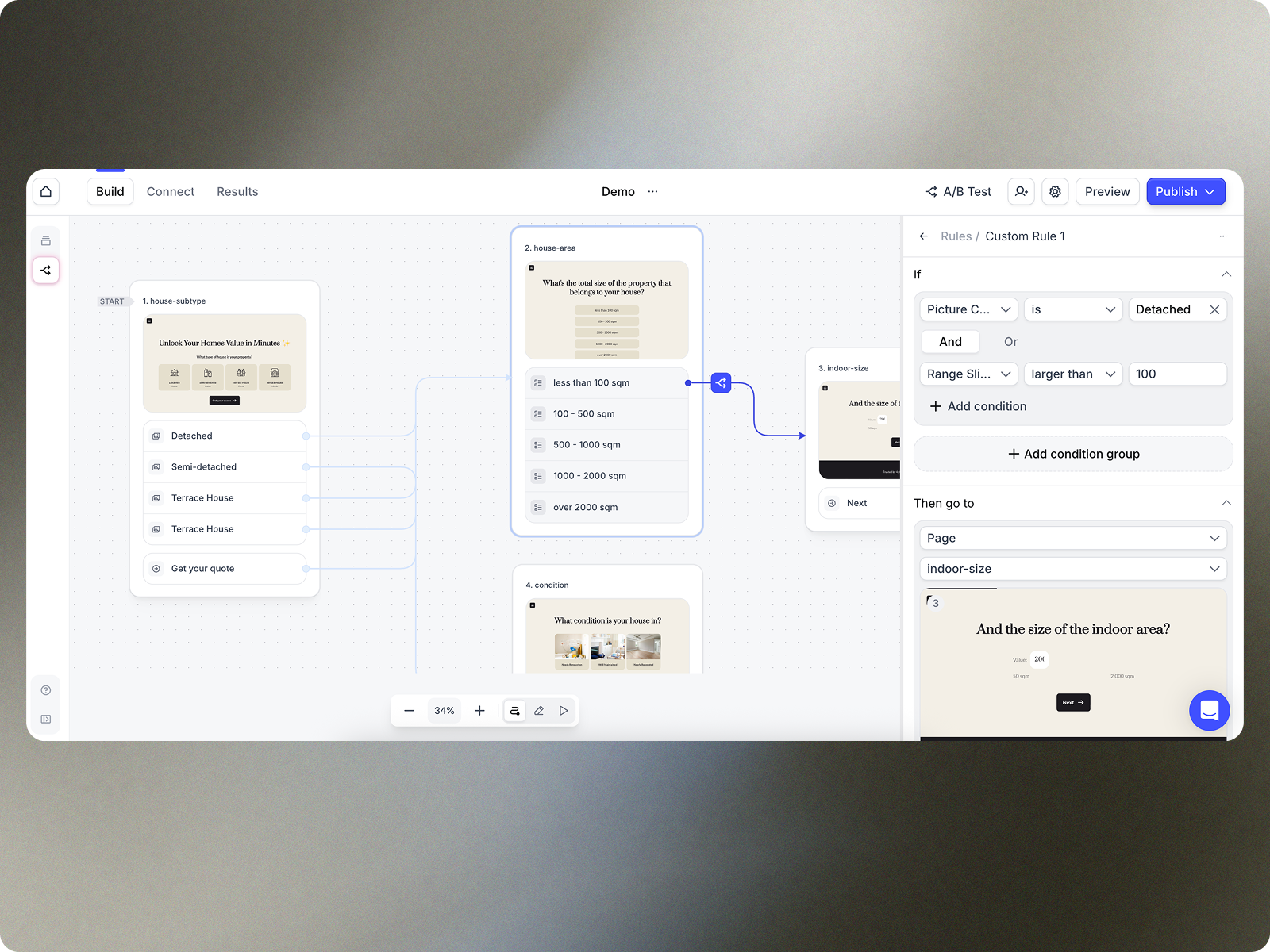Viewport: 1270px width, 952px height.
Task: Click the picture icon beside Semi-detached
Action: pyautogui.click(x=156, y=467)
